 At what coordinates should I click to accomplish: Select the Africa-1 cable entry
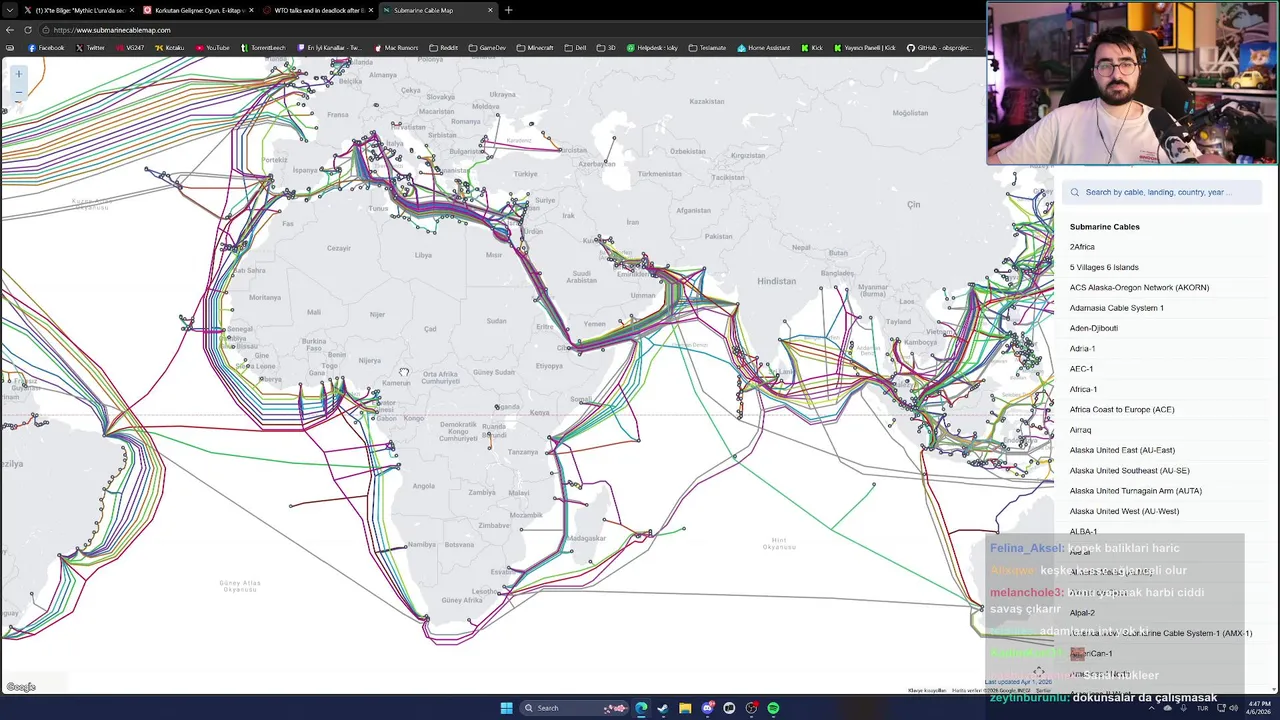(x=1083, y=389)
